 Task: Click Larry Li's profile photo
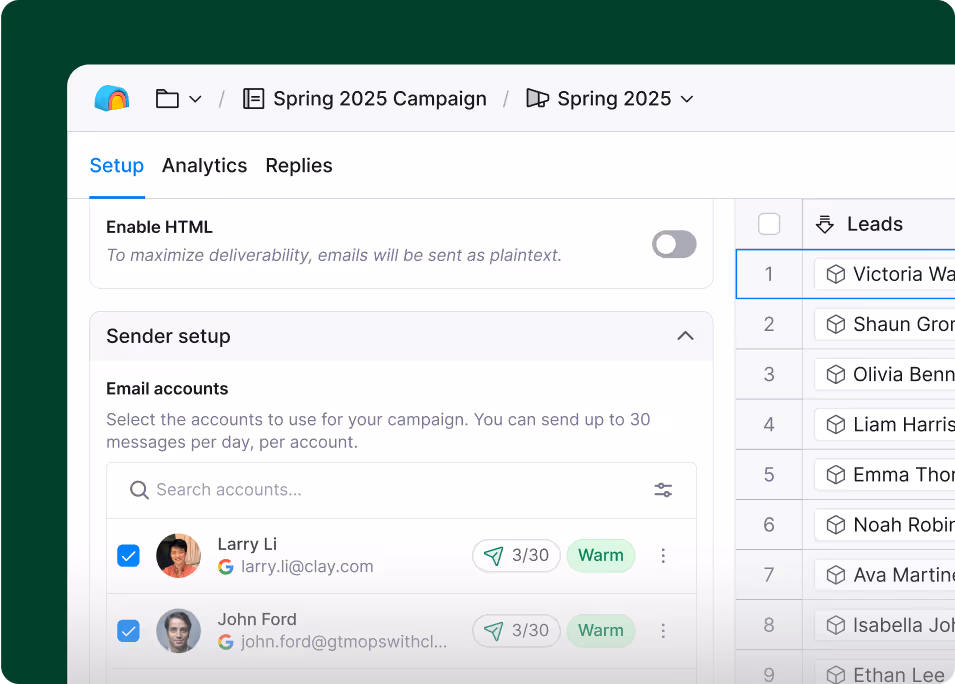click(x=178, y=555)
